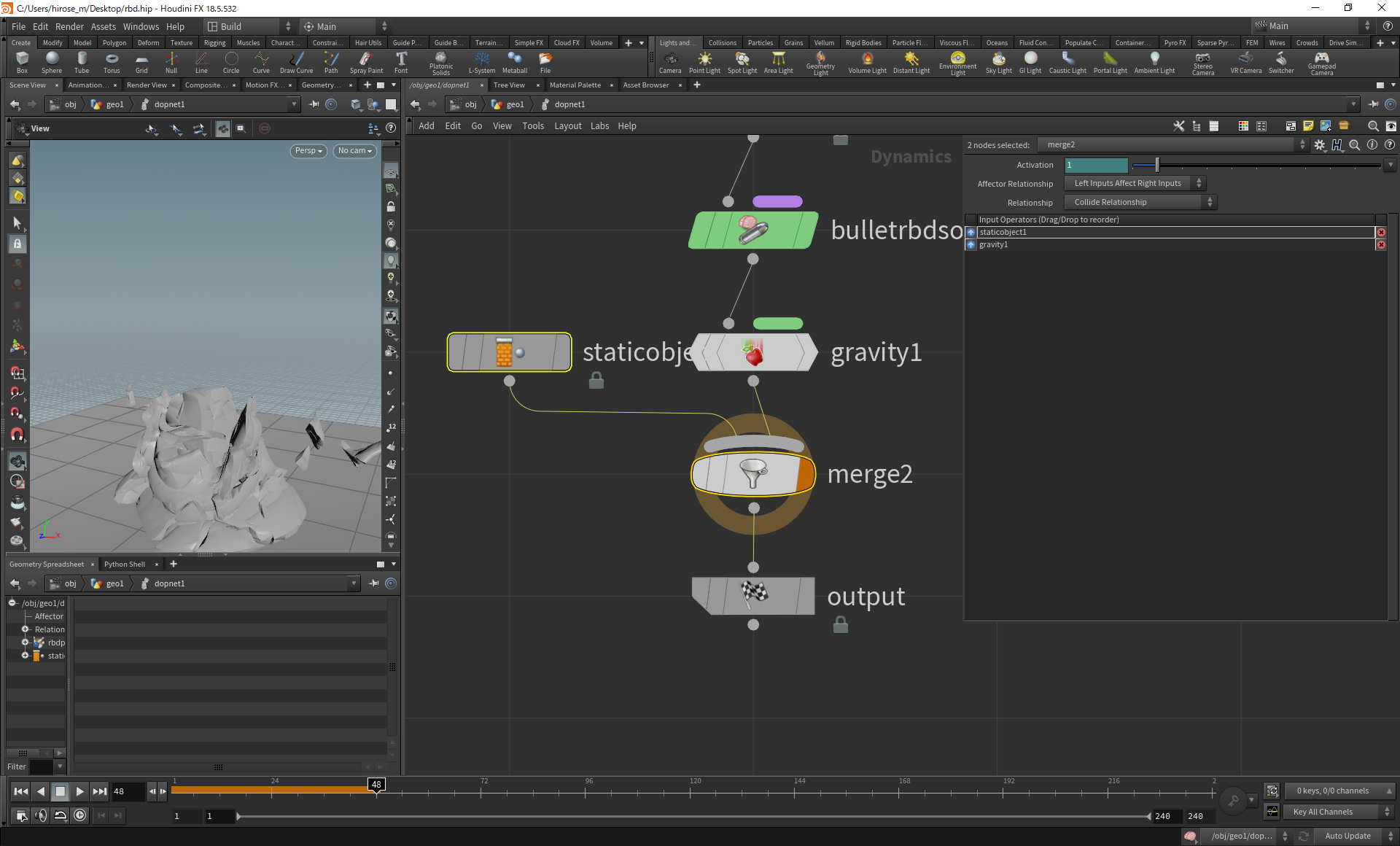Screen dimensions: 1400x846
Task: Add a Camera from the shelf
Action: 670,63
